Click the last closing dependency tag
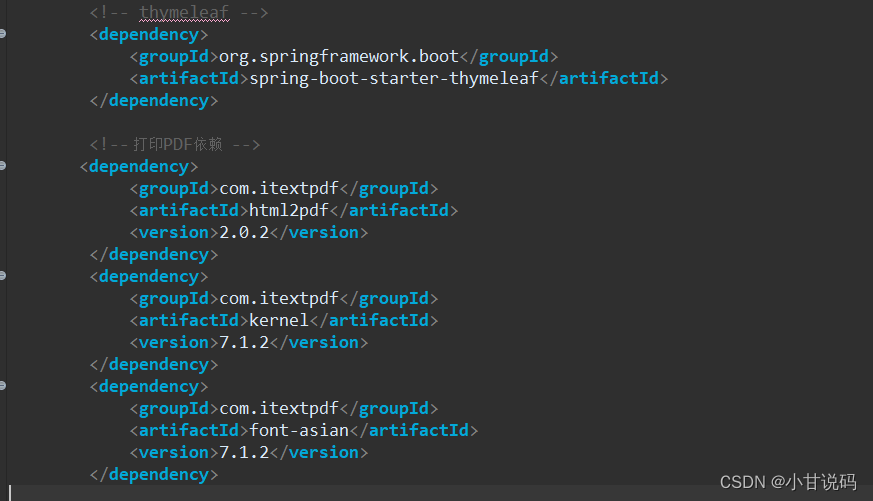873x501 pixels. (x=154, y=474)
